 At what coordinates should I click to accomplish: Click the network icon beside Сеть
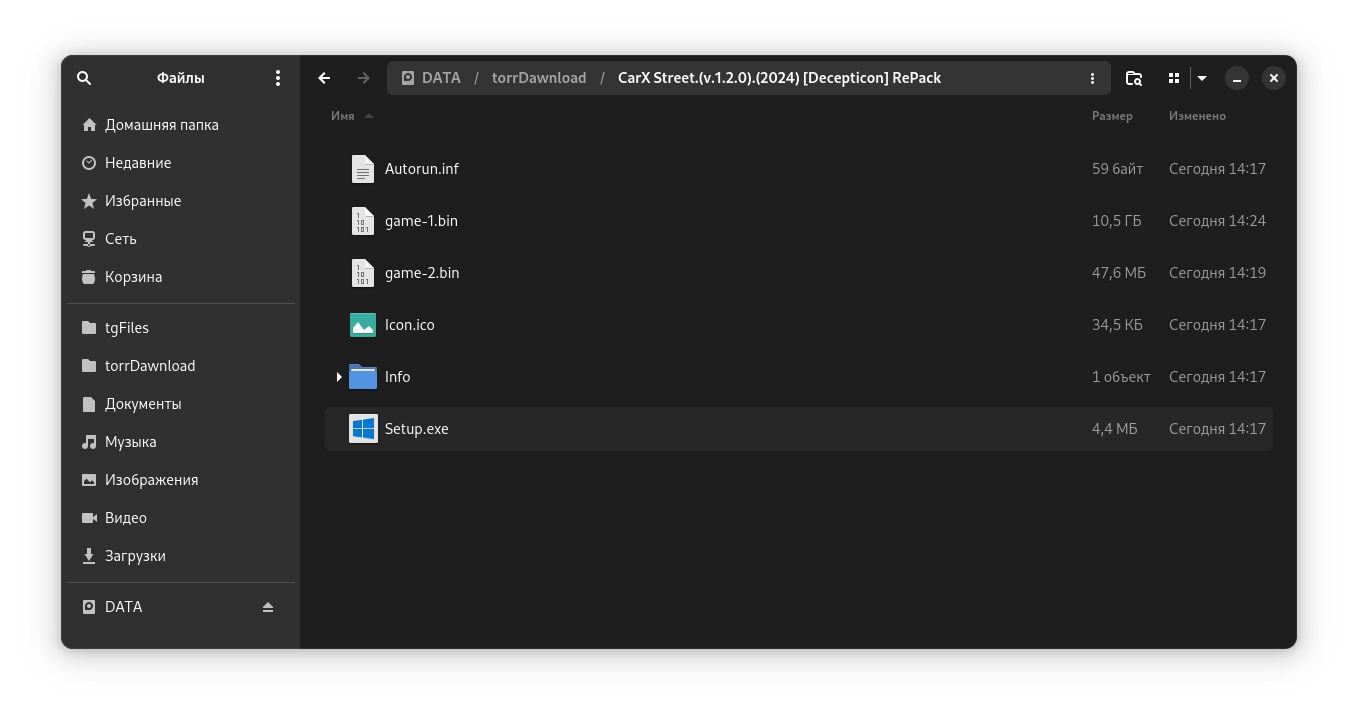(89, 239)
